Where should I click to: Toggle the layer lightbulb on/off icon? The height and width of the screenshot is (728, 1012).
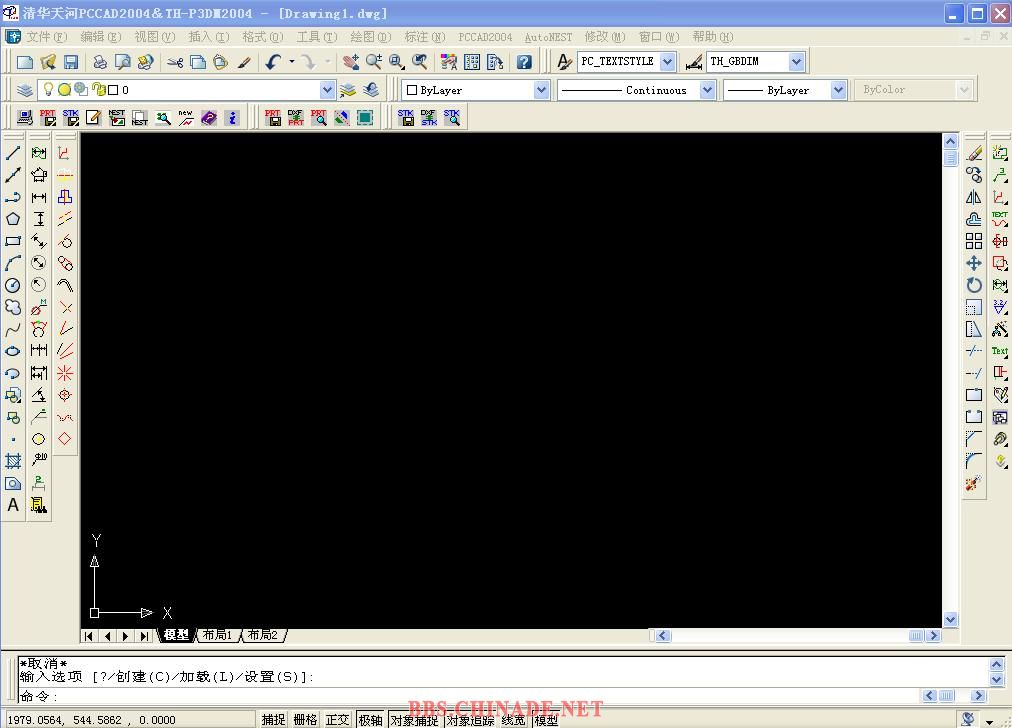click(x=48, y=90)
